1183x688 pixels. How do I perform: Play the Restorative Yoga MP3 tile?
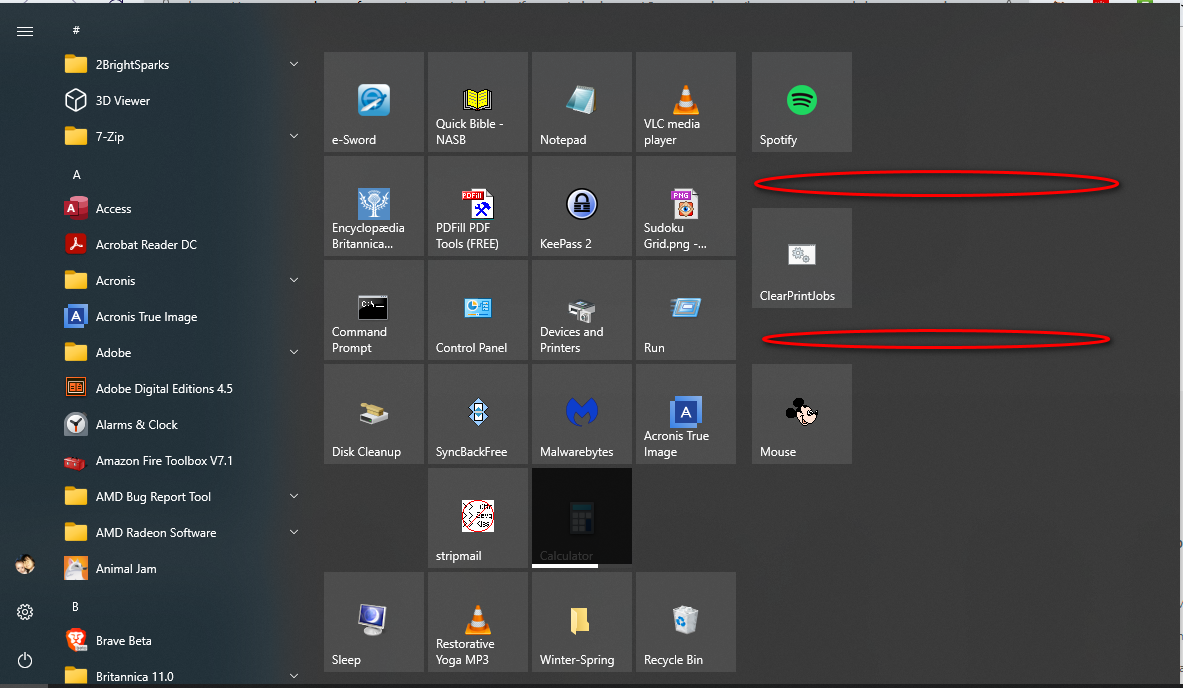pyautogui.click(x=478, y=622)
